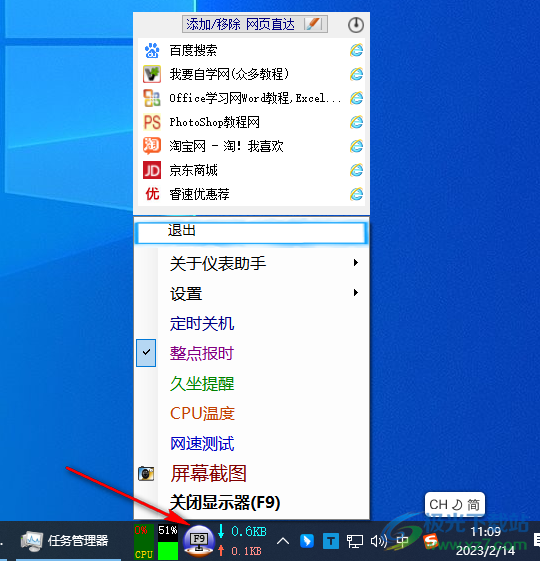Click the PS PhotoShop icon
The image size is (540, 561).
152,122
